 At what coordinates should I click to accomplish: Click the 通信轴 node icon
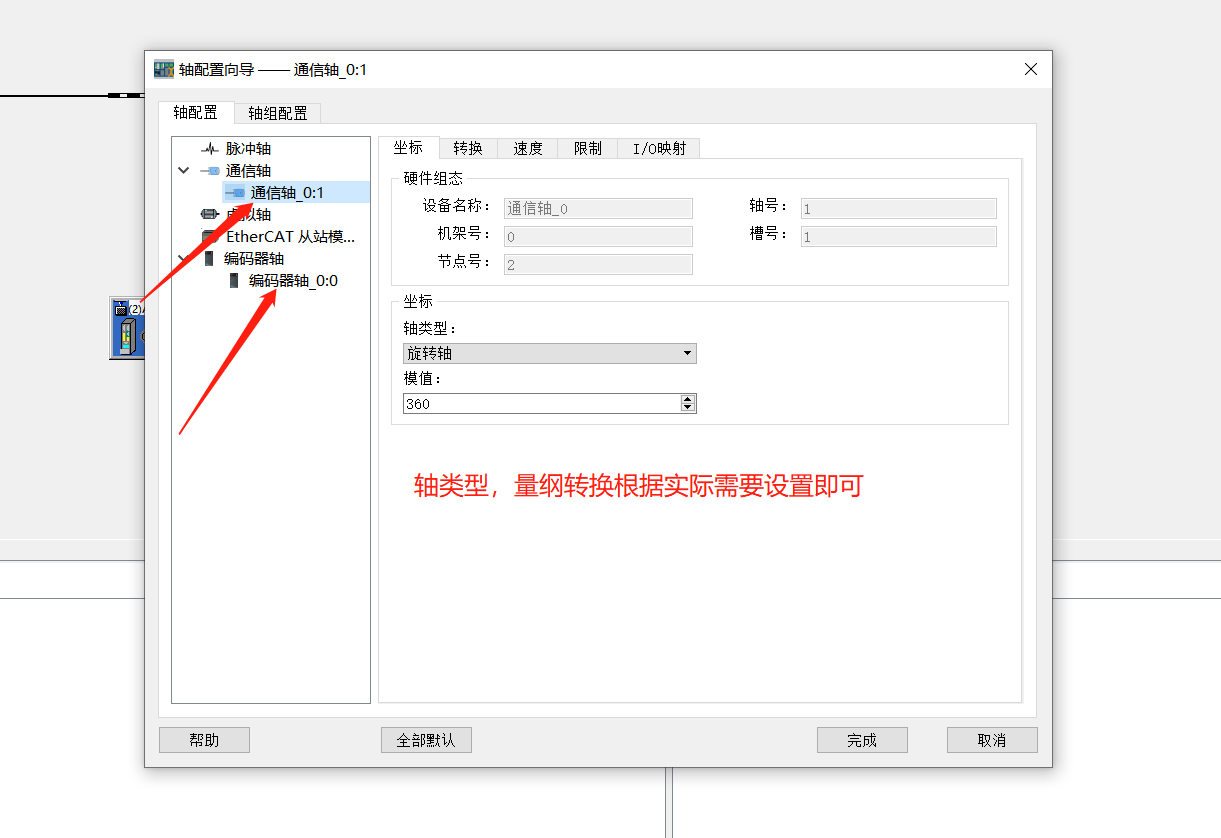pyautogui.click(x=209, y=171)
